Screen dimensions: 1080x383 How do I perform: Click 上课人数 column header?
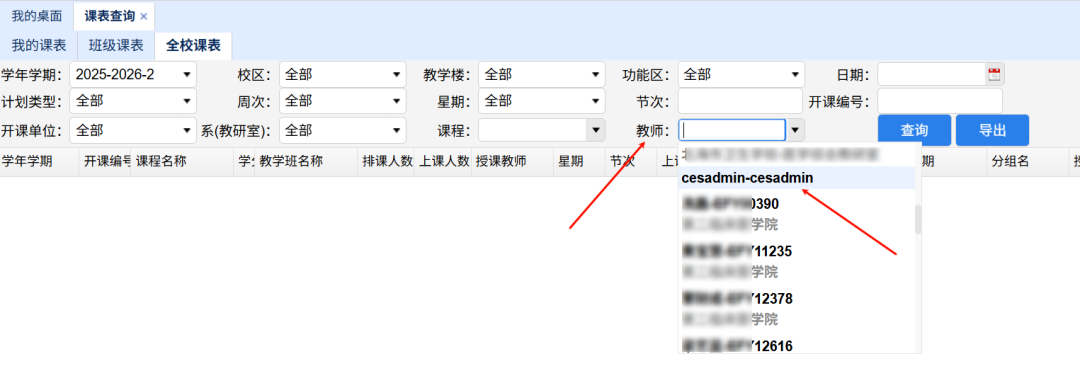click(x=443, y=162)
